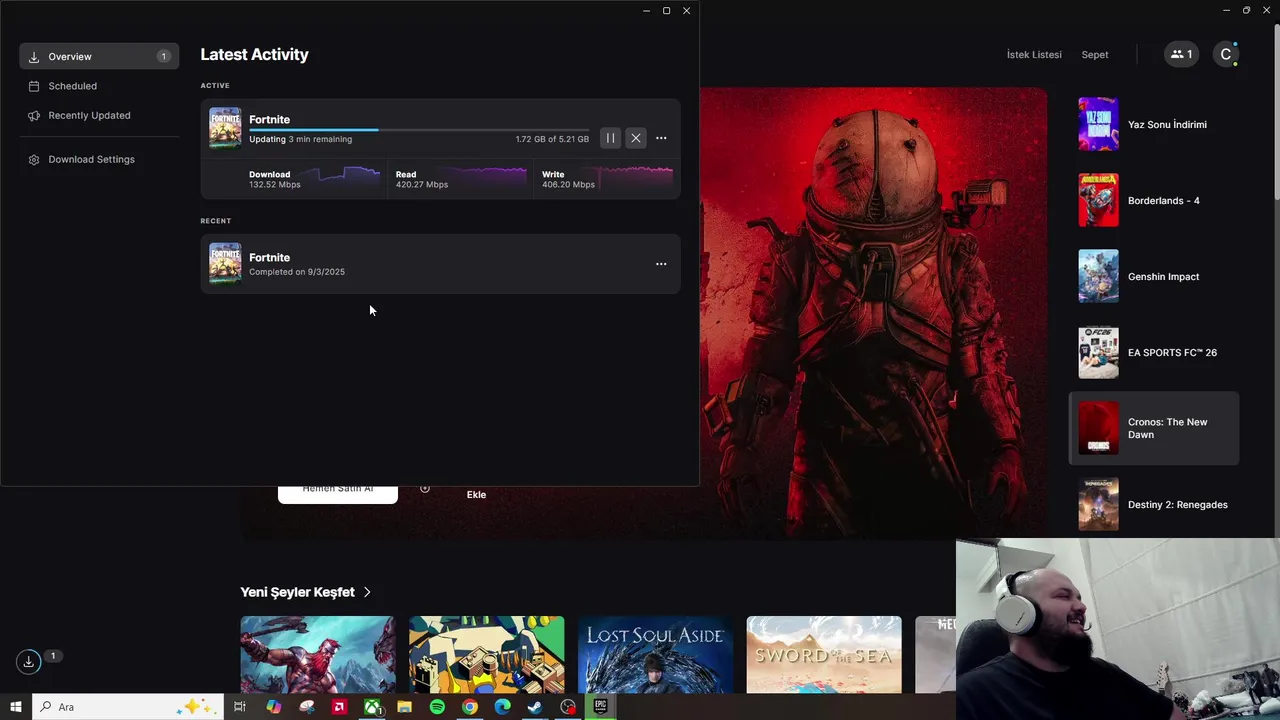Click 'Updating 3 min remaining' status text
This screenshot has height=720, width=1280.
(x=300, y=139)
